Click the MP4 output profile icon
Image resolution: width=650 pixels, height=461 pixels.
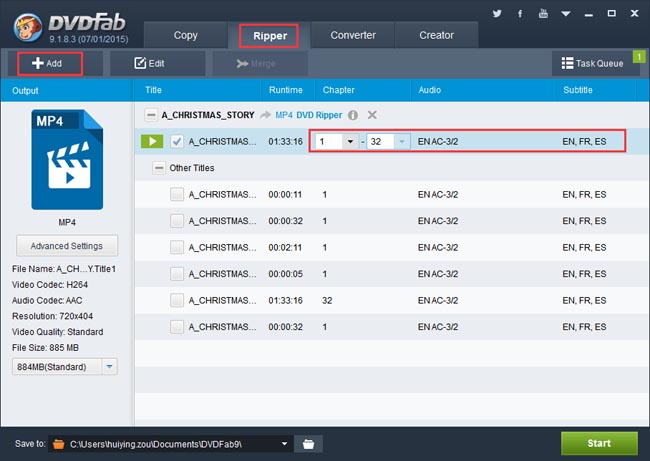(x=67, y=160)
